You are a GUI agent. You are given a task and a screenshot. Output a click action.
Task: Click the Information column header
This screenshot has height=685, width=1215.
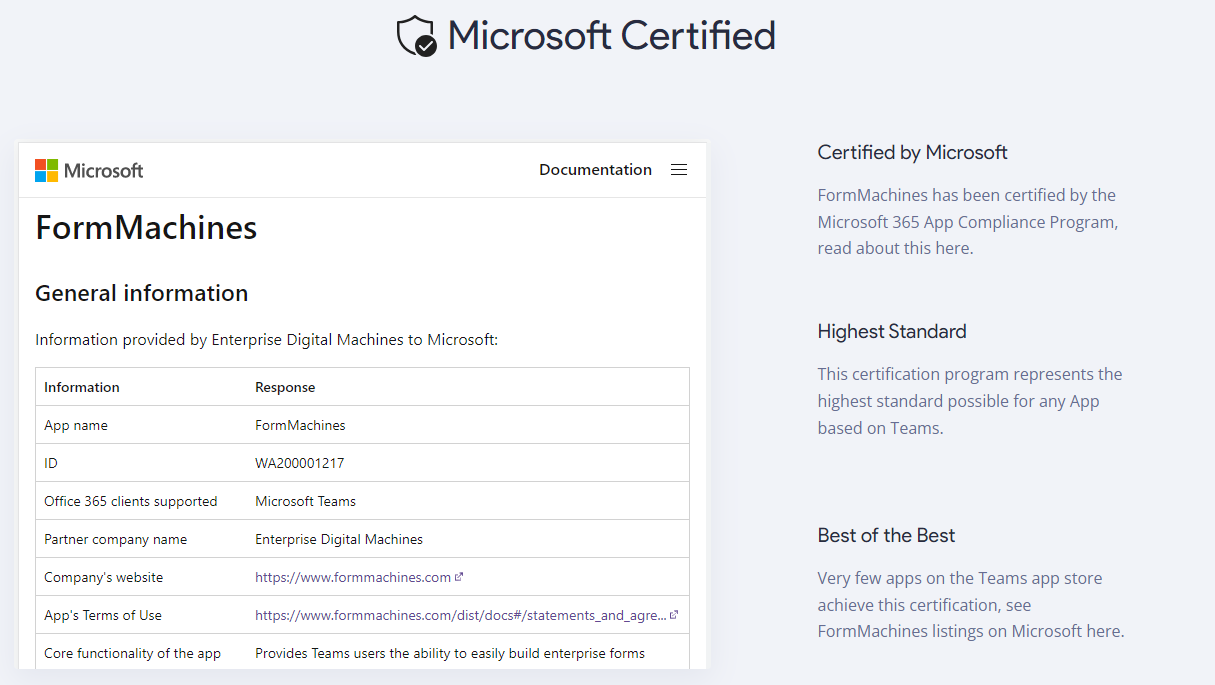[x=82, y=387]
